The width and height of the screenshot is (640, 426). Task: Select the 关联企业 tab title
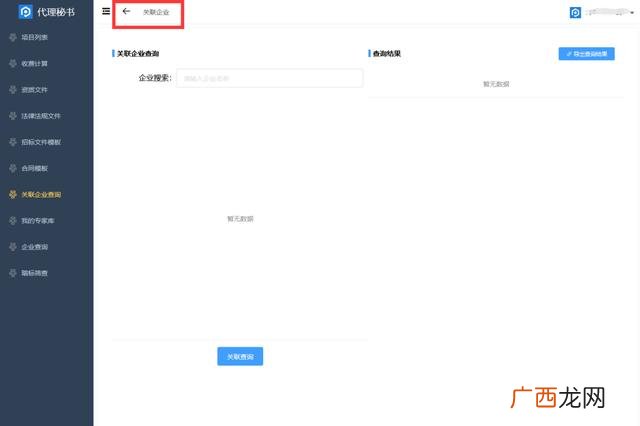pos(156,12)
